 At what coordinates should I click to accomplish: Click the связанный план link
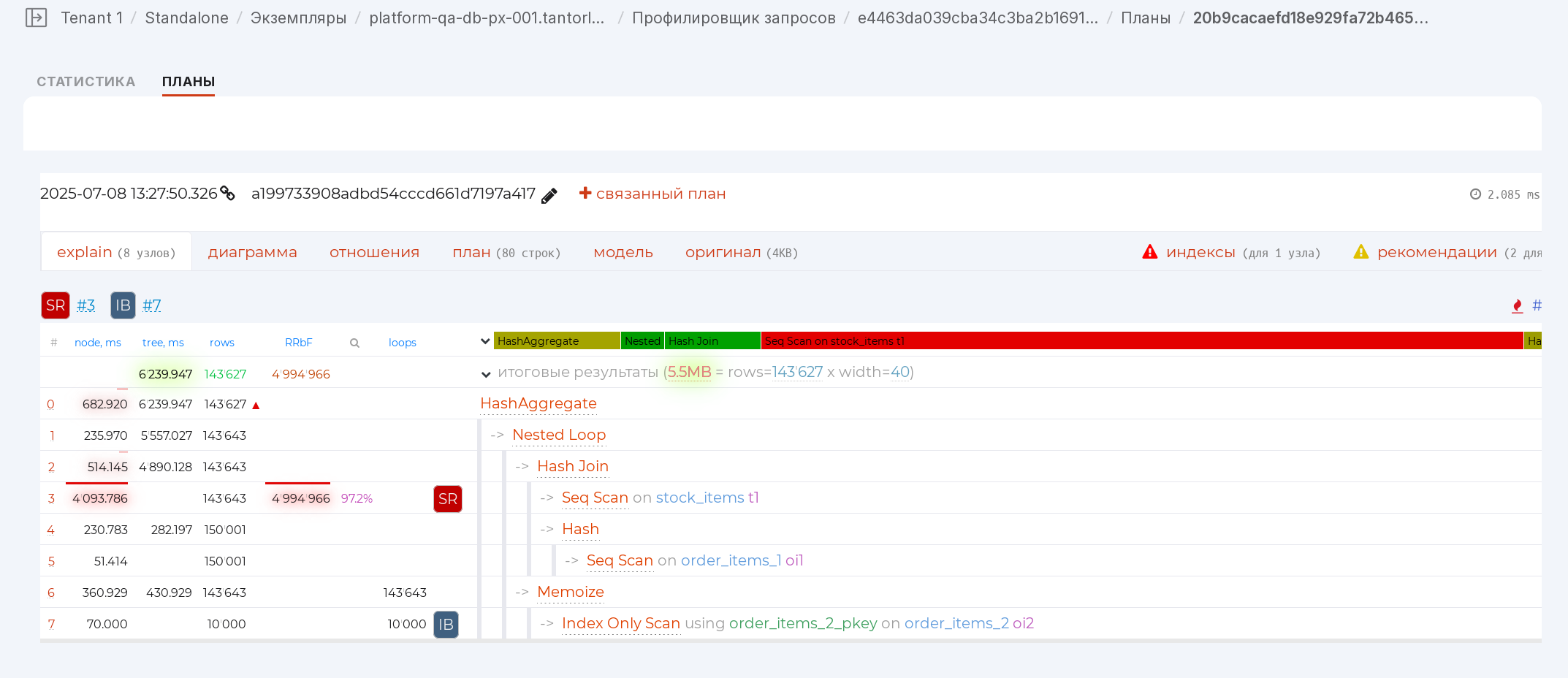652,194
